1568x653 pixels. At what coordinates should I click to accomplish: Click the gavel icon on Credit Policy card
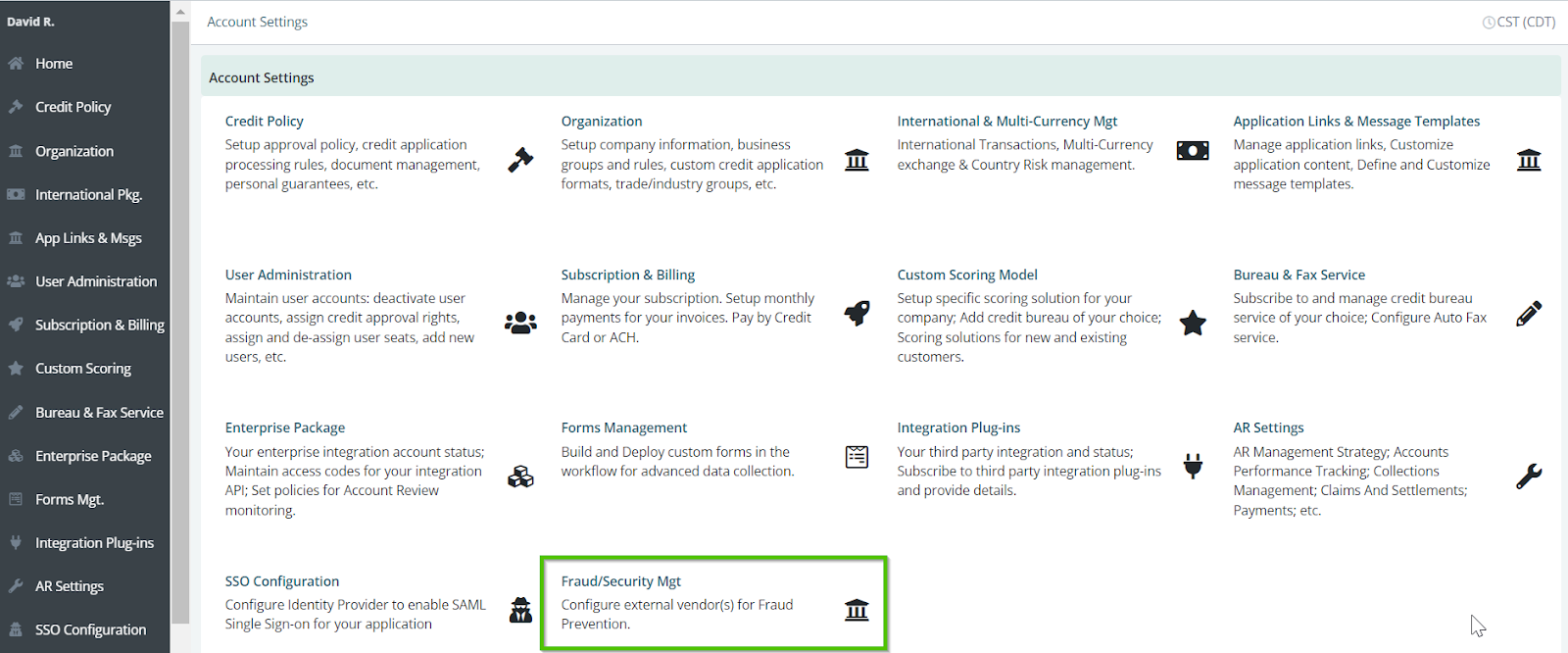[x=520, y=160]
